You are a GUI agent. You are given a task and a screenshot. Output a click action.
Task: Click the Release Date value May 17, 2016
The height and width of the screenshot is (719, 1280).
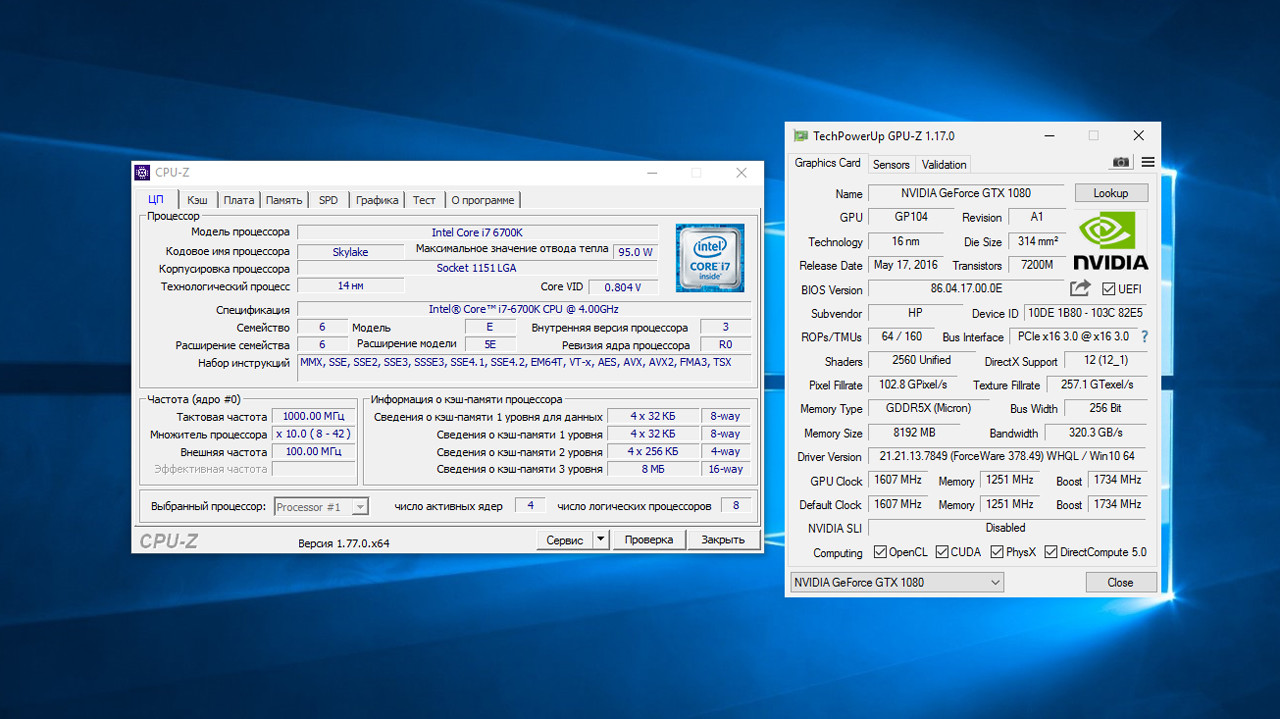pyautogui.click(x=906, y=265)
